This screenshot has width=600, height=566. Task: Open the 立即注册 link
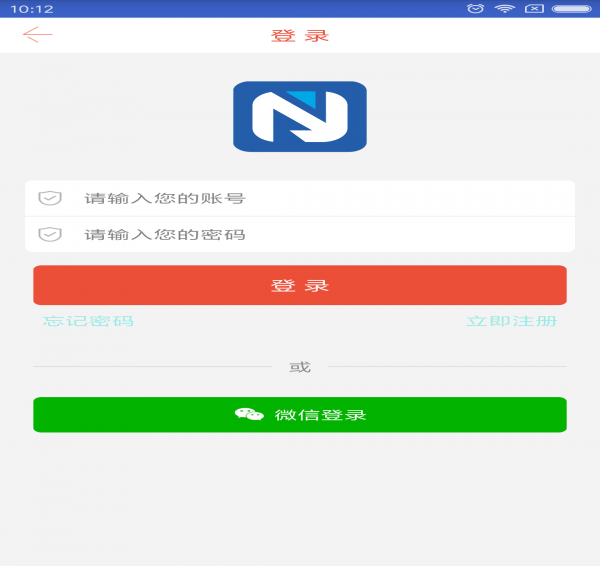click(x=512, y=321)
